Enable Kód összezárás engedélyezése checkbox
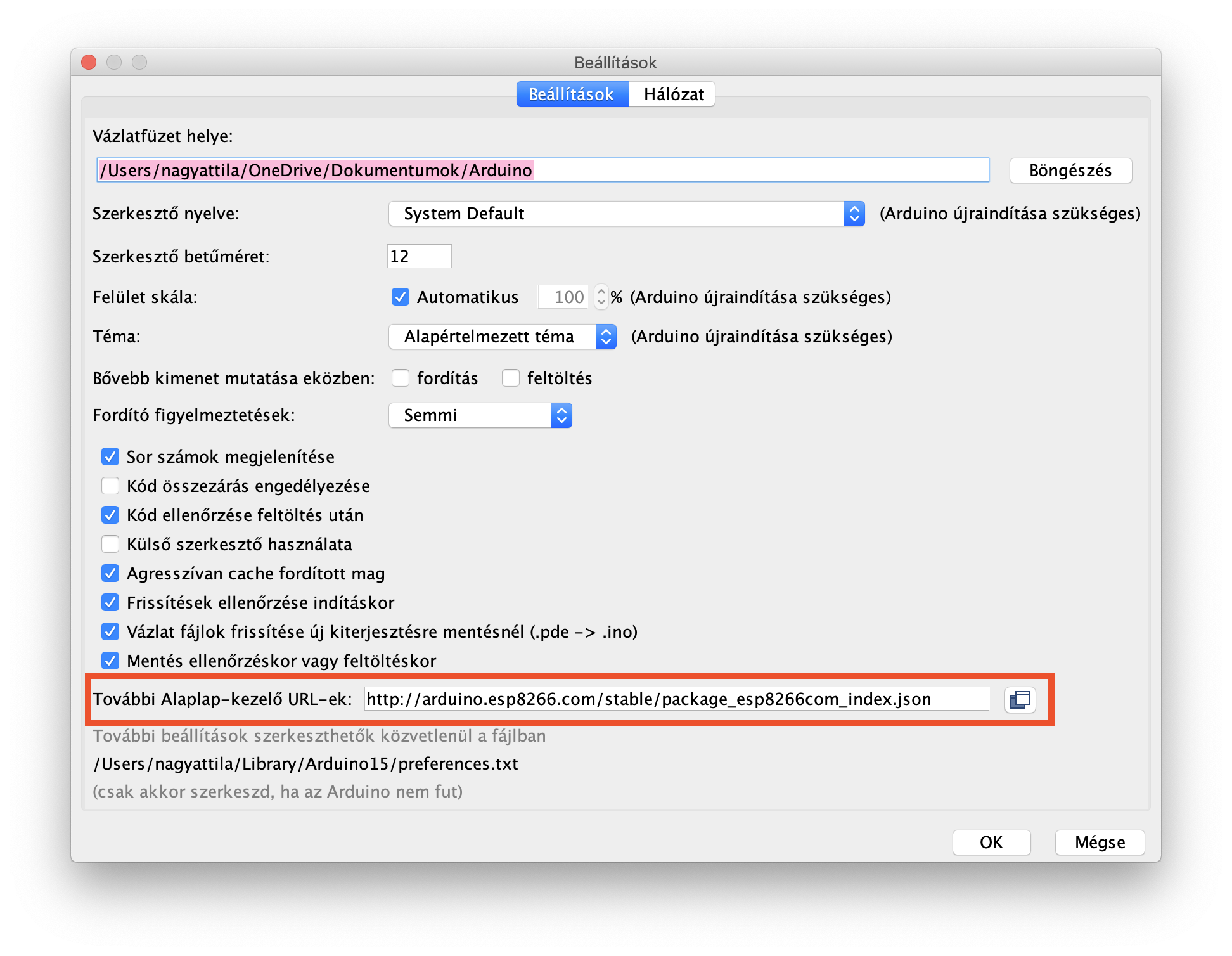The height and width of the screenshot is (956, 1232). point(110,486)
